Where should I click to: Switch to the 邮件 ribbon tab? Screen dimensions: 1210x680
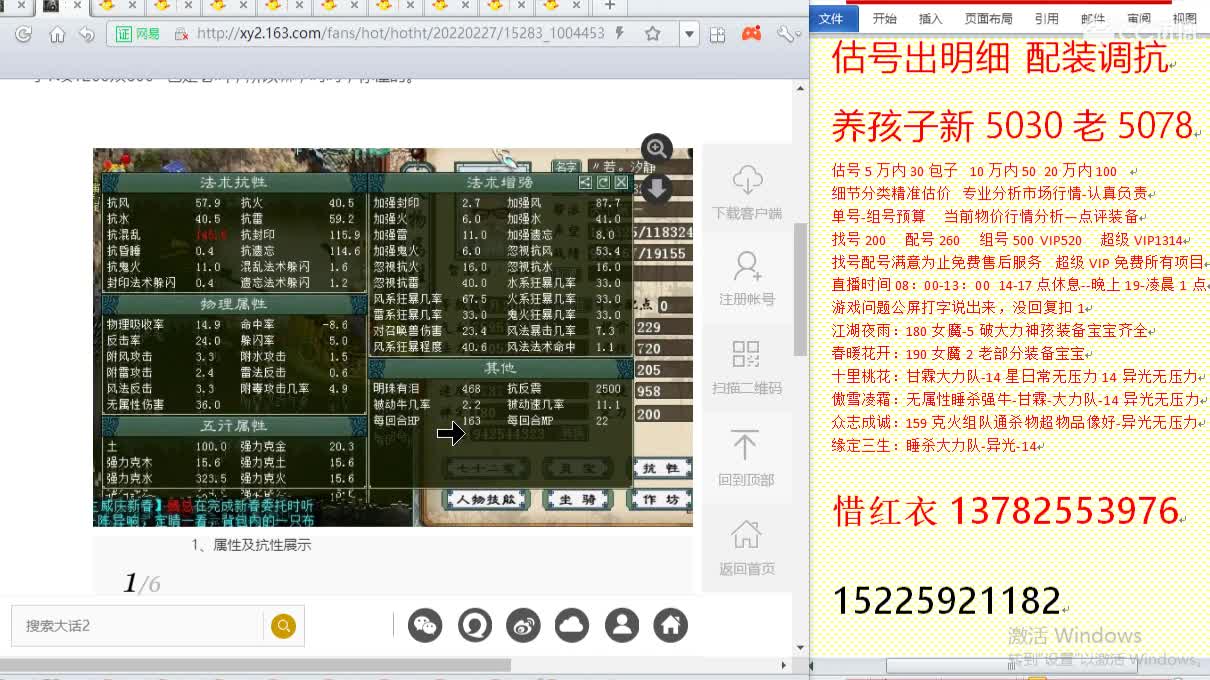pyautogui.click(x=1093, y=18)
